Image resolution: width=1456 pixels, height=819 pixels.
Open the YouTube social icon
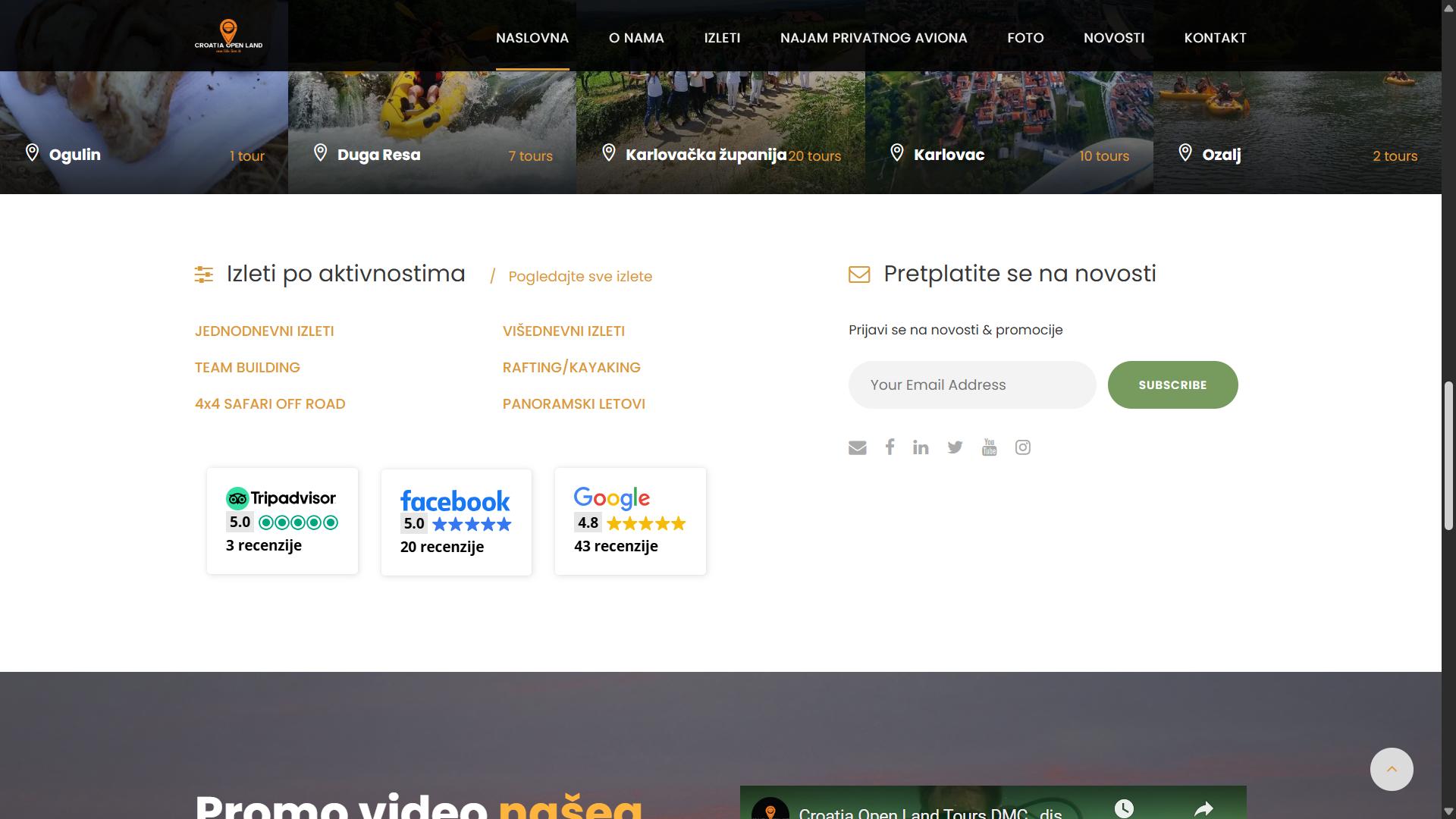[x=989, y=447]
